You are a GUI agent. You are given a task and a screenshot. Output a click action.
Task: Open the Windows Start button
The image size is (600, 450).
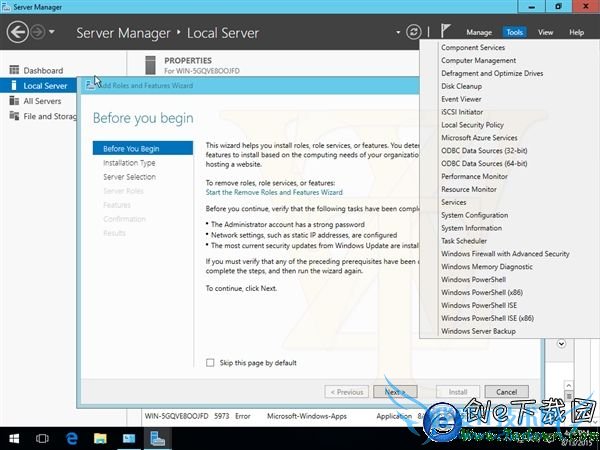14,438
